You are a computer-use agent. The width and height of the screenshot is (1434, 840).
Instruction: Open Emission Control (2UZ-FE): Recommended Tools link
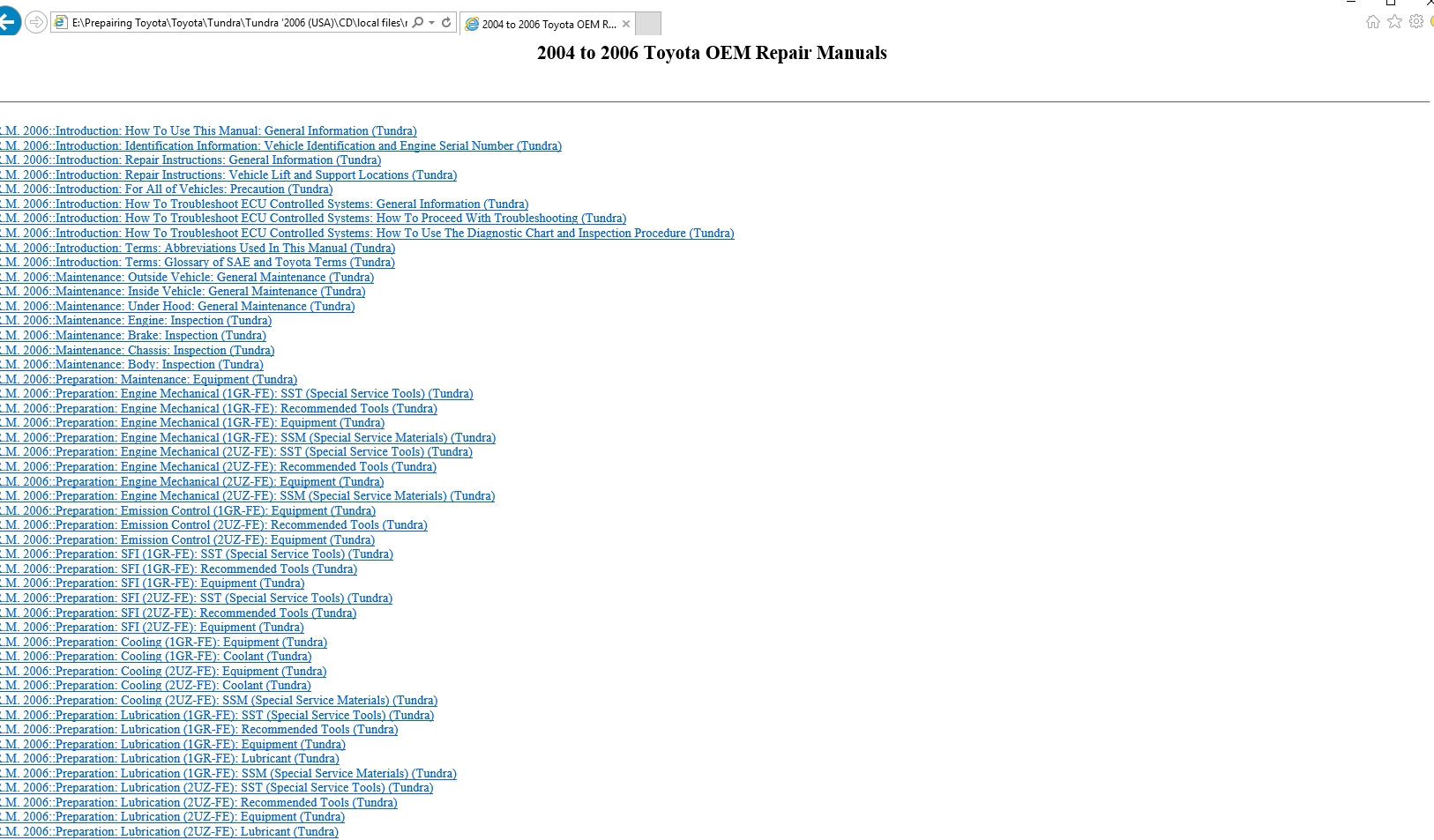click(x=213, y=525)
